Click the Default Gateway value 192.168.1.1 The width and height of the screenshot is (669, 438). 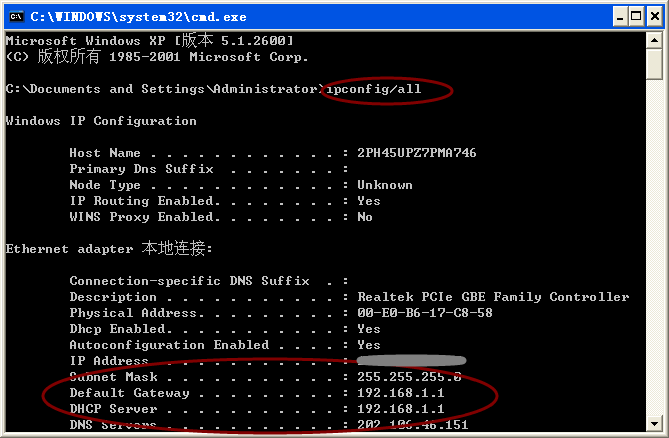(x=401, y=393)
